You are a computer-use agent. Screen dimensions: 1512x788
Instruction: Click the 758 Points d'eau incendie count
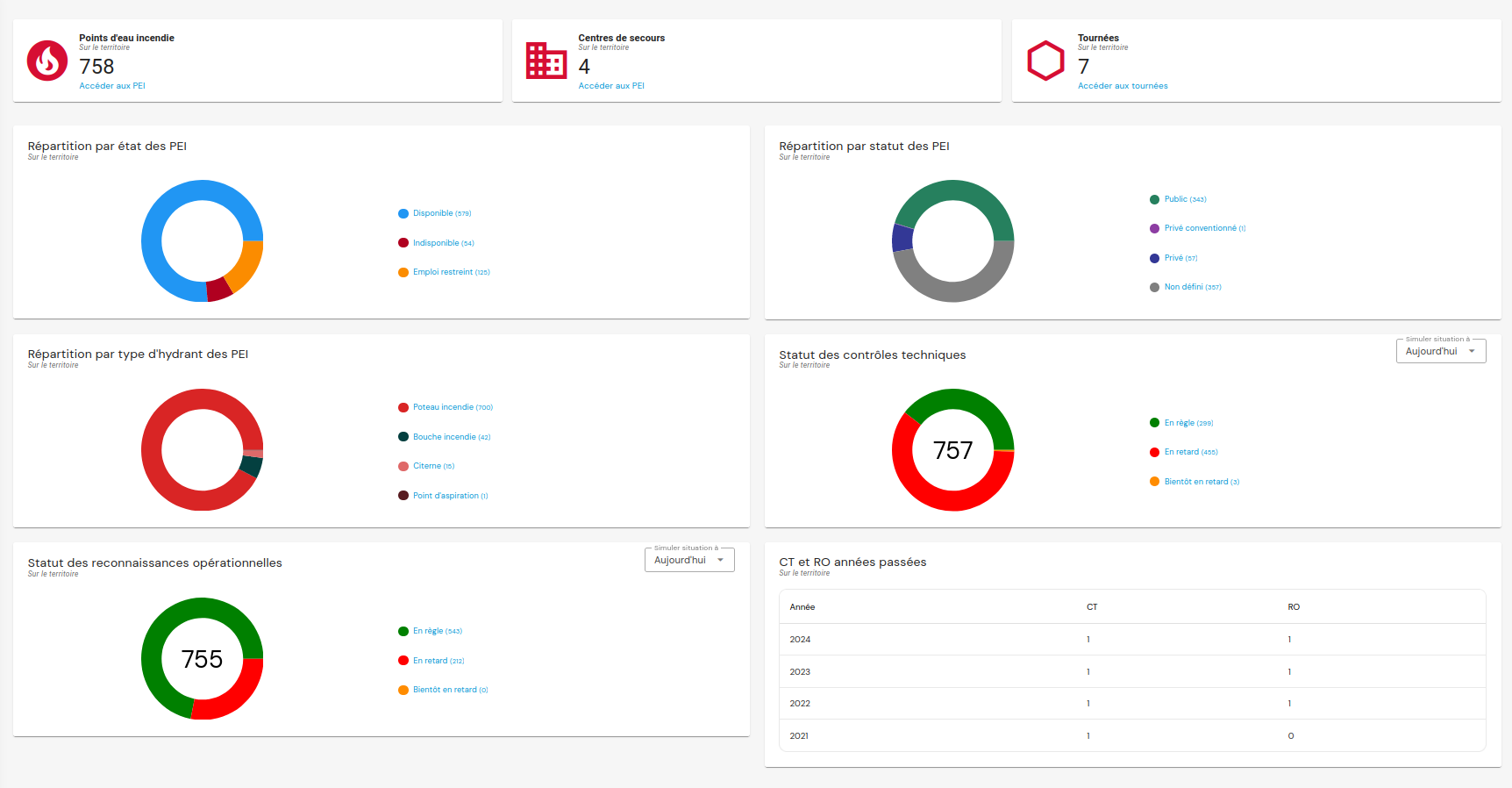click(96, 67)
